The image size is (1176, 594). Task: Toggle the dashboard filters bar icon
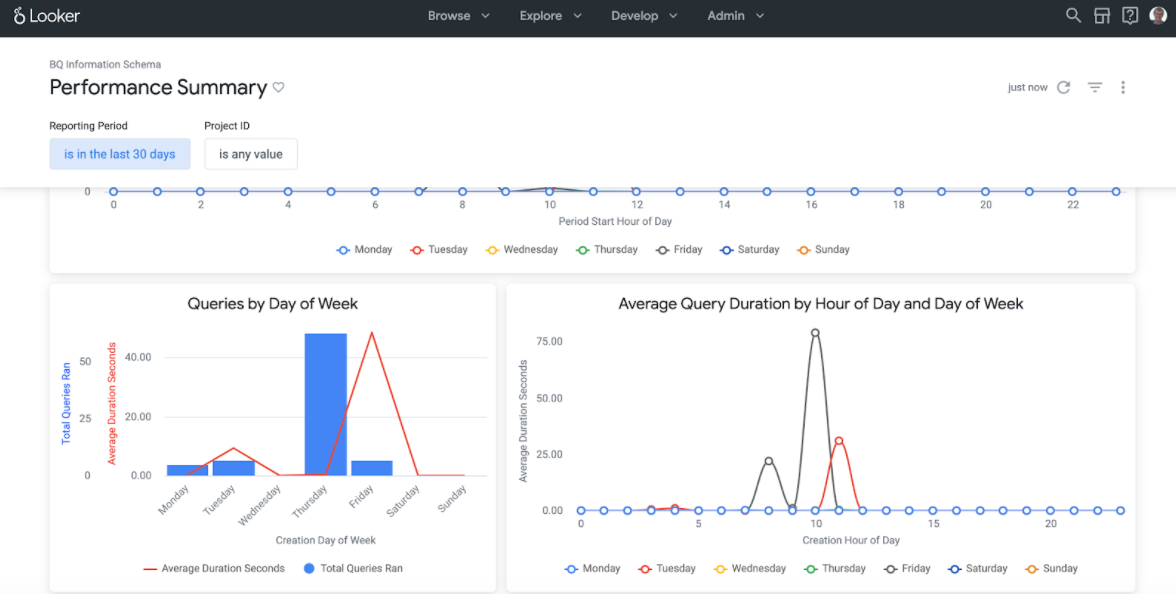1095,88
